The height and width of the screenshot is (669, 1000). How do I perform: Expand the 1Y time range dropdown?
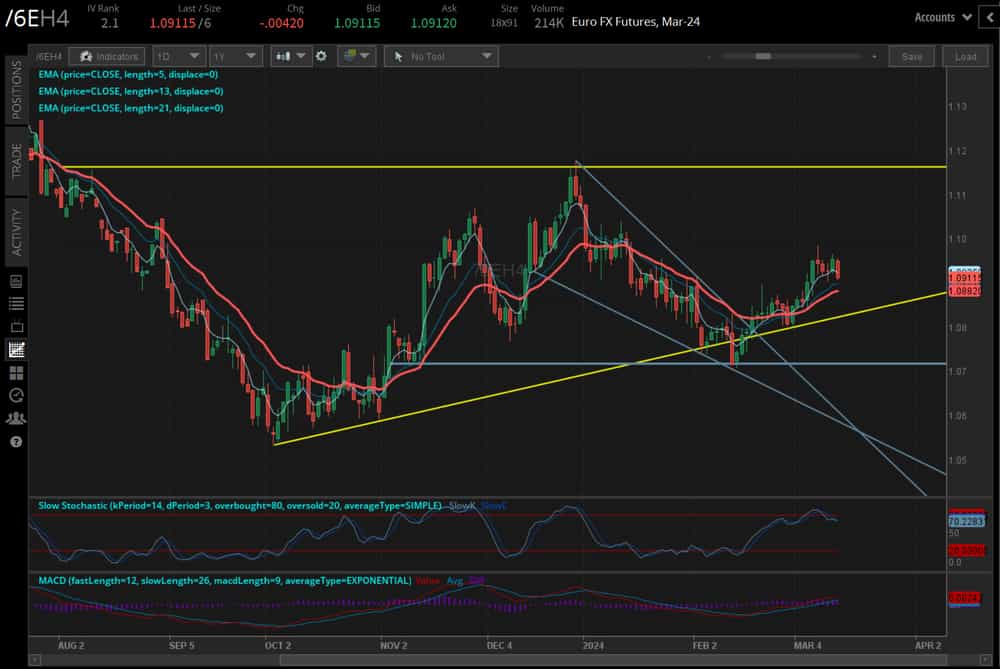click(x=238, y=56)
